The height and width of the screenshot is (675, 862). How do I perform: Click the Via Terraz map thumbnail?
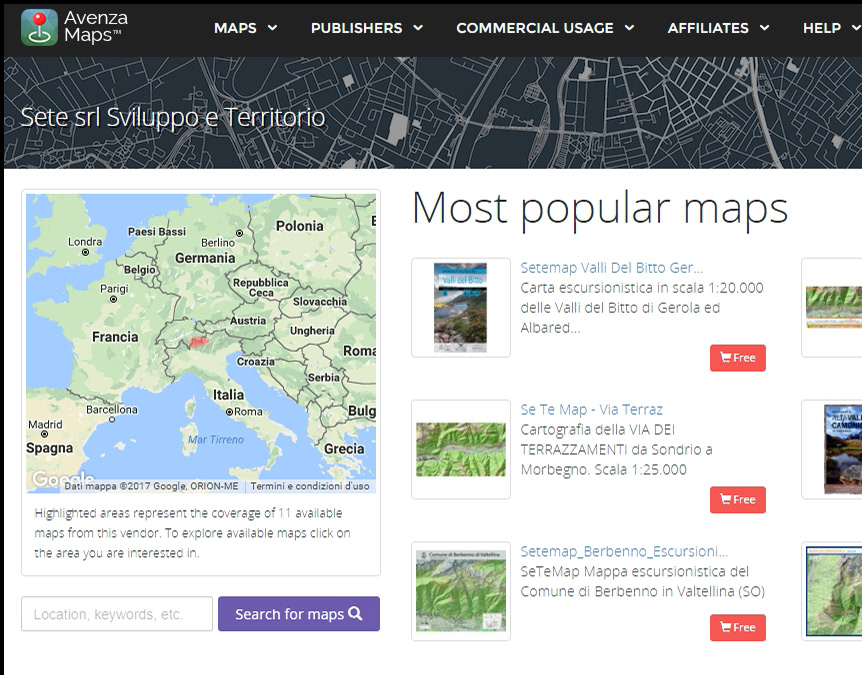pyautogui.click(x=461, y=449)
